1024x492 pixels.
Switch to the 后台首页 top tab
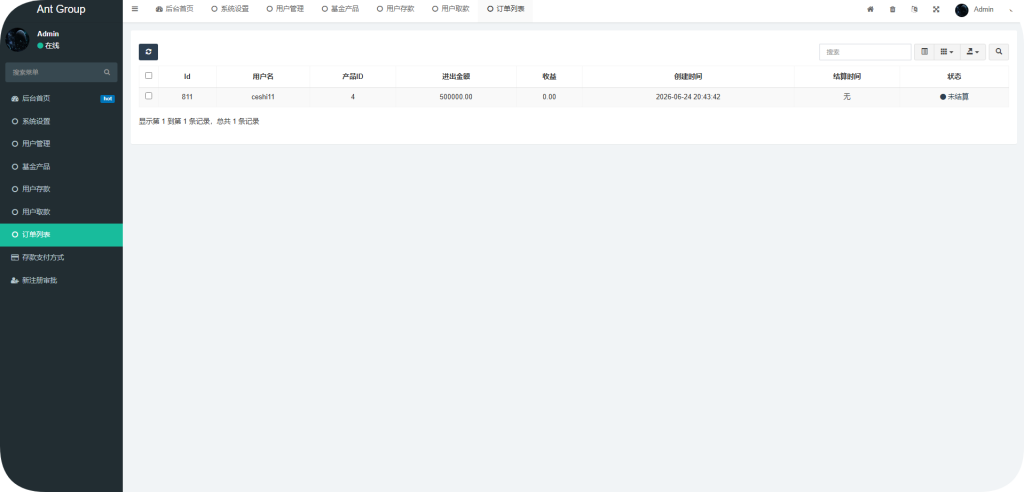(x=174, y=9)
